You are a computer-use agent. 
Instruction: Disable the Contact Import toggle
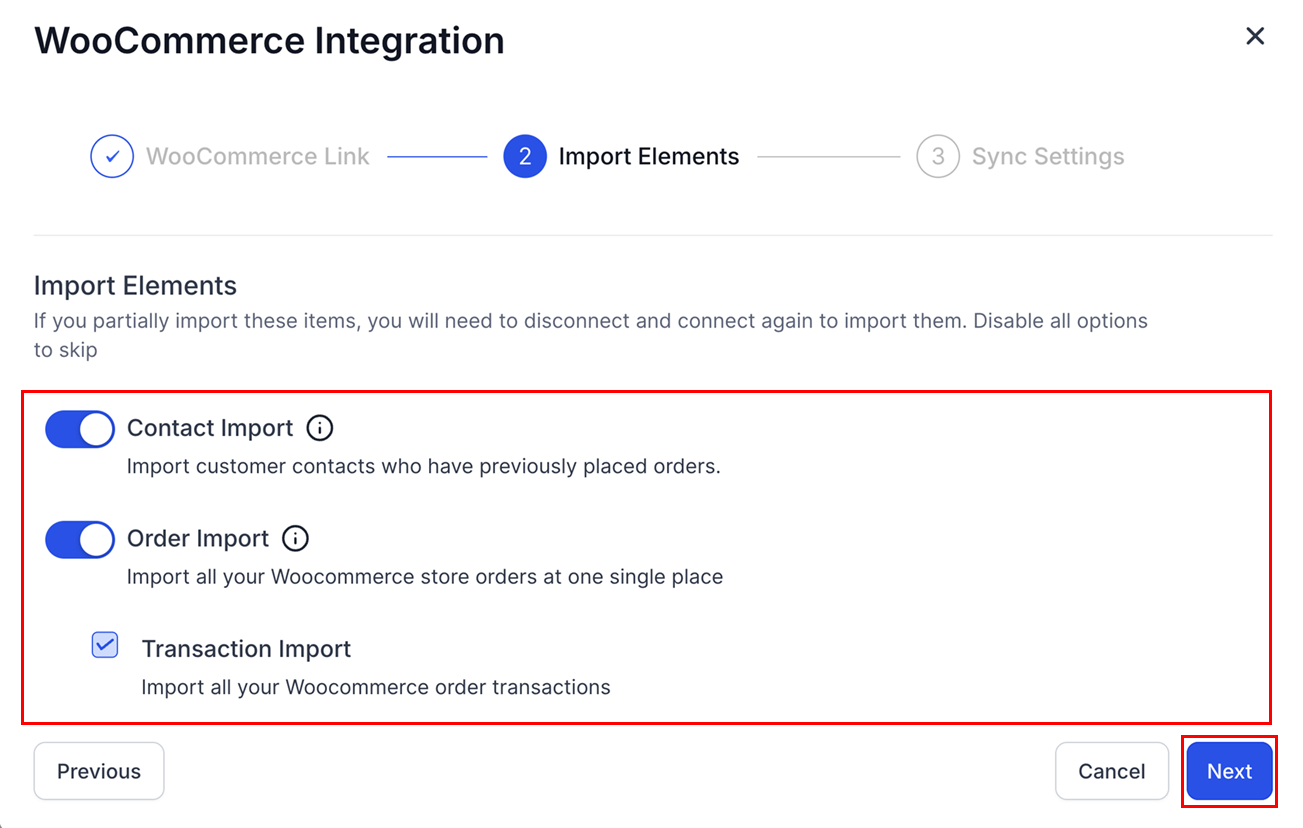pyautogui.click(x=80, y=429)
